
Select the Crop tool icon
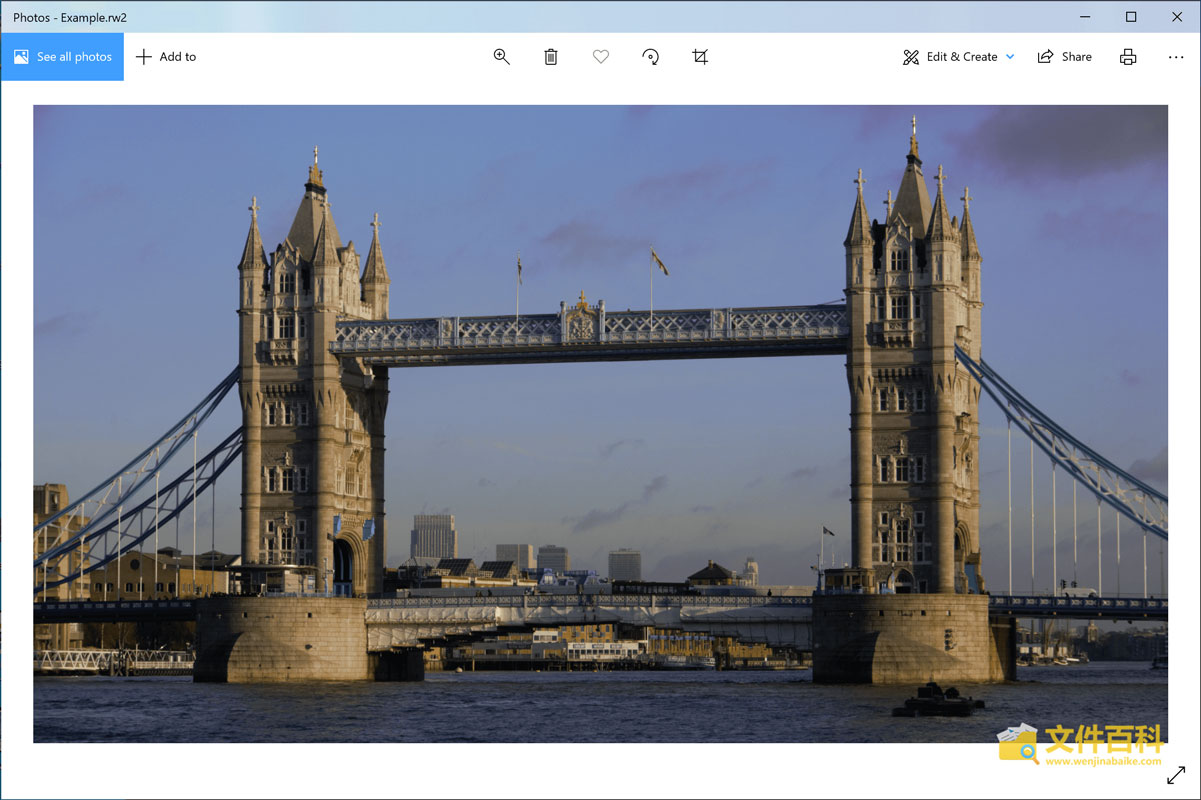point(700,57)
